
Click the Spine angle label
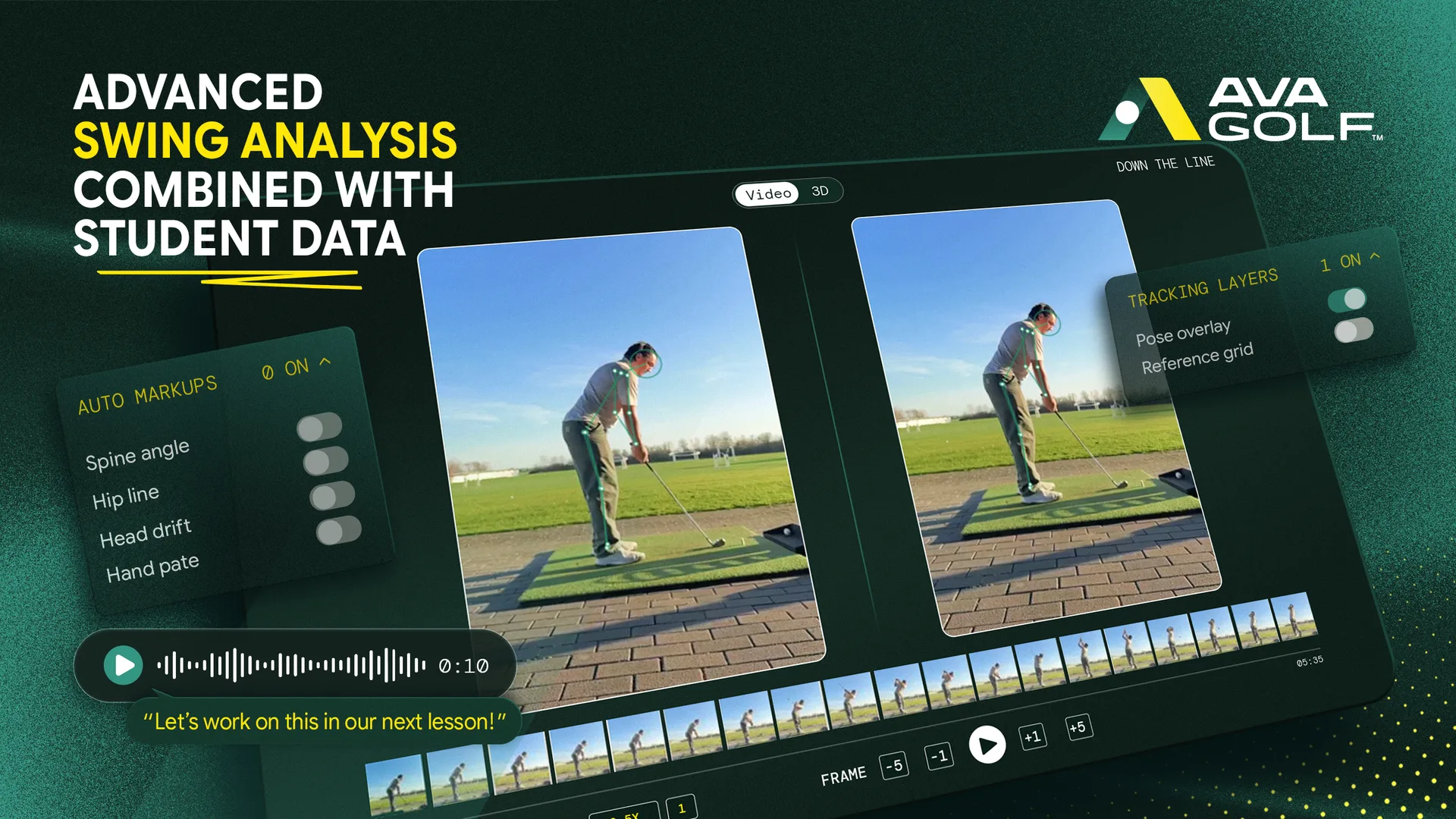pos(137,455)
